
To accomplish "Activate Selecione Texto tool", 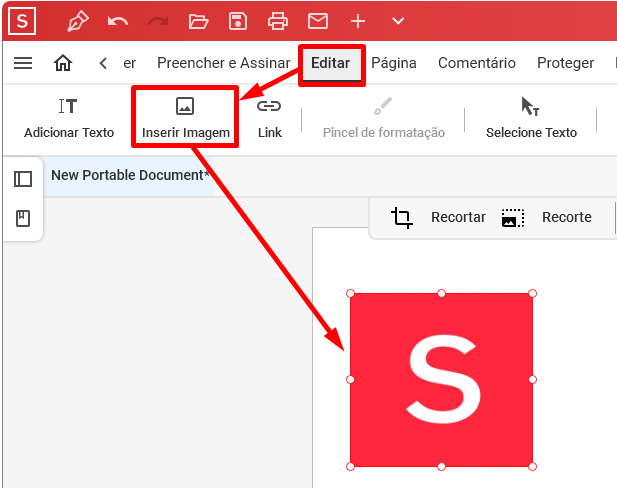I will pos(531,118).
